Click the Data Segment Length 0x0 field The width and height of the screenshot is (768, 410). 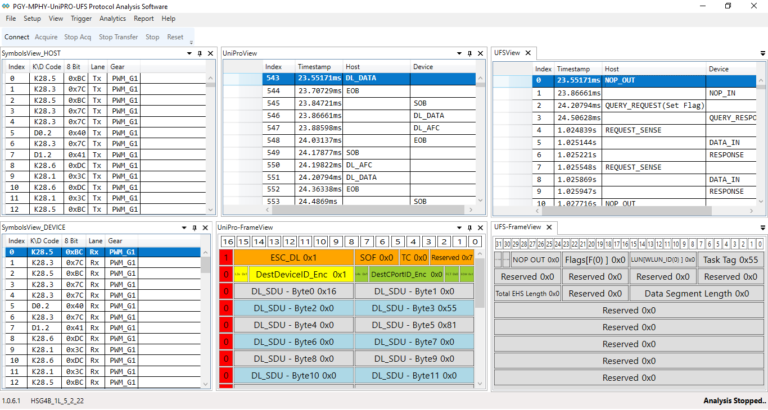pos(696,293)
